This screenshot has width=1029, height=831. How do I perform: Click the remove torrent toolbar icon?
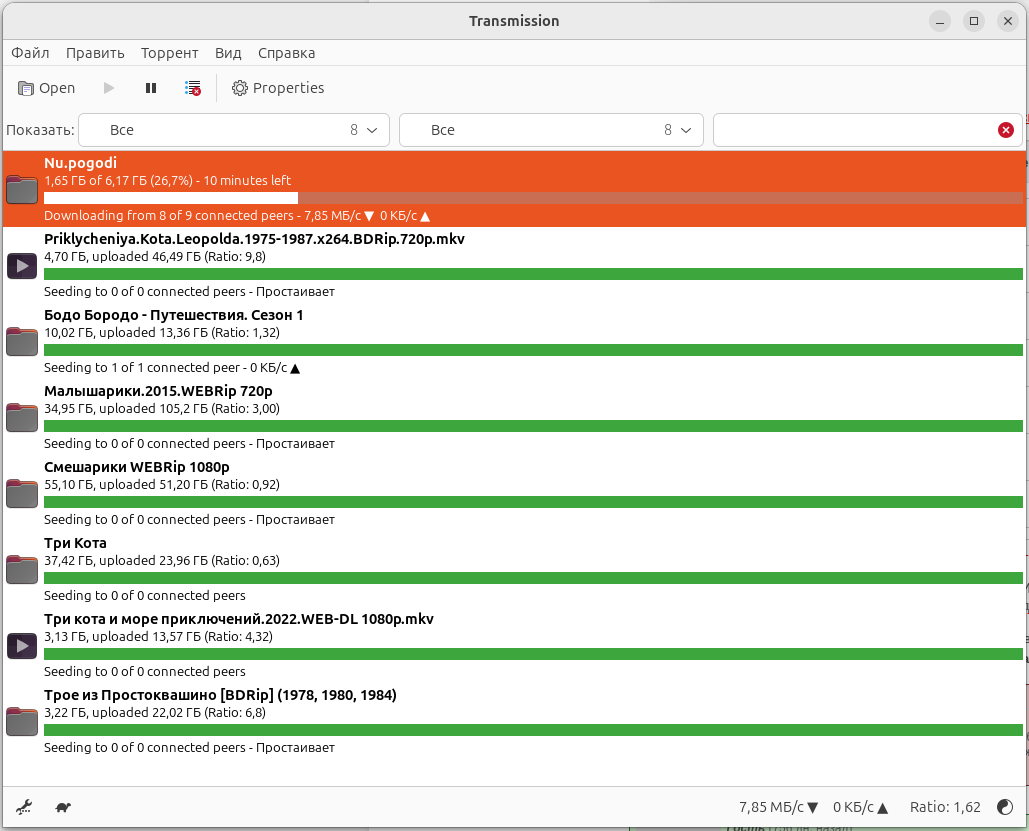pos(193,88)
